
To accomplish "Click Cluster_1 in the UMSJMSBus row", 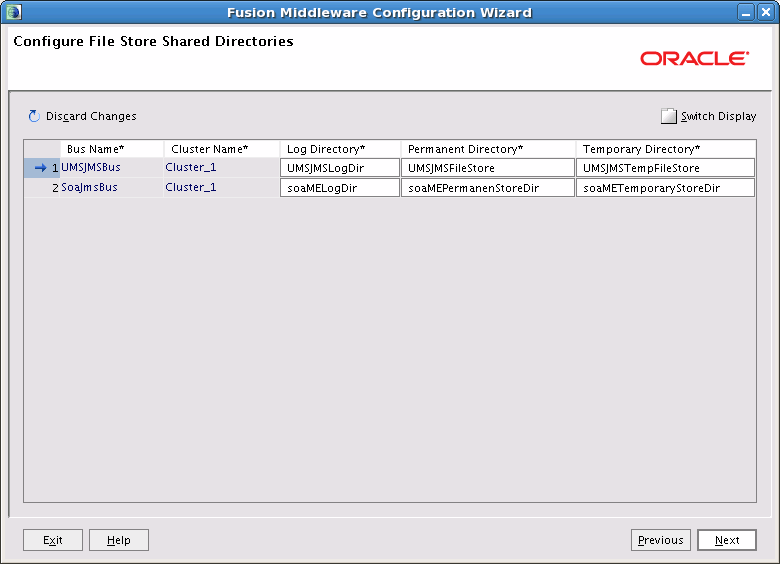I will [x=221, y=168].
